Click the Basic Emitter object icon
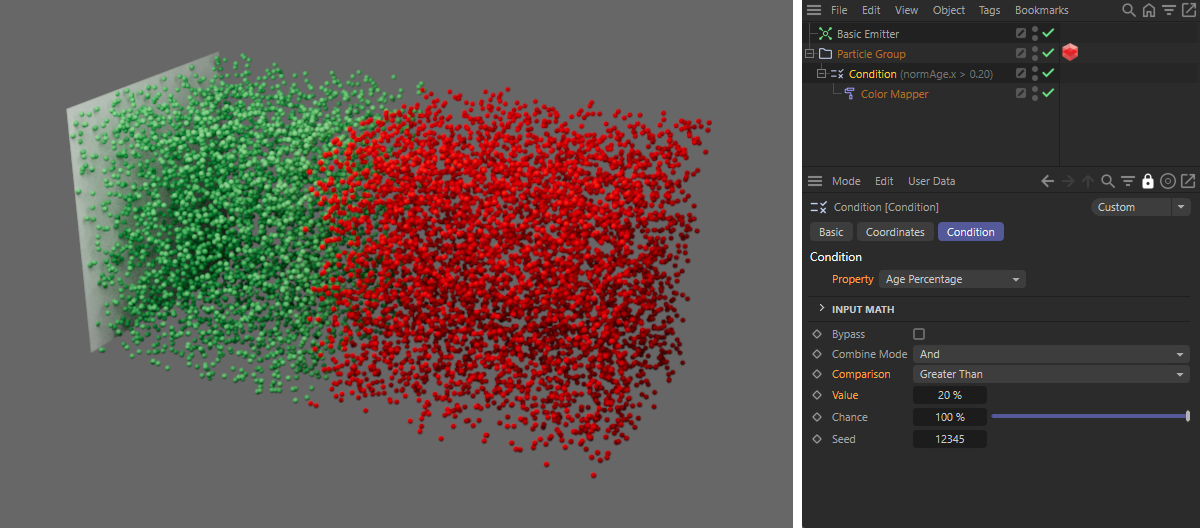The image size is (1200, 528). pos(825,34)
